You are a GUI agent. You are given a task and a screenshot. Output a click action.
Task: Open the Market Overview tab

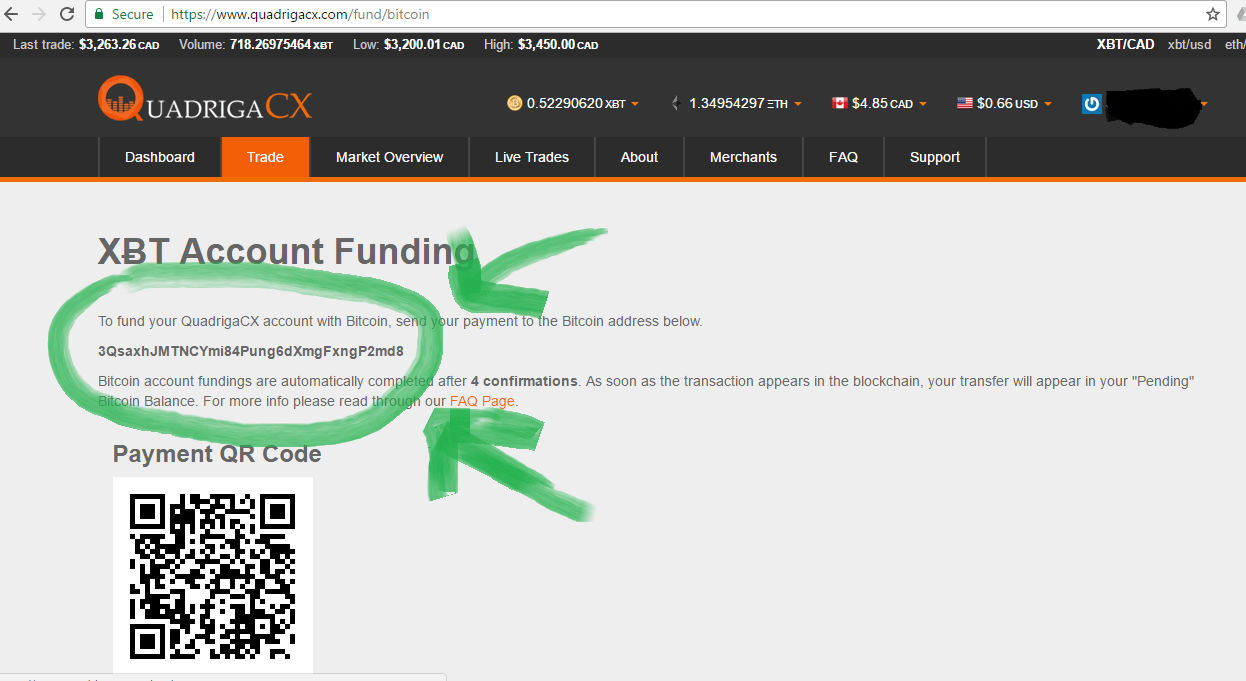point(389,157)
